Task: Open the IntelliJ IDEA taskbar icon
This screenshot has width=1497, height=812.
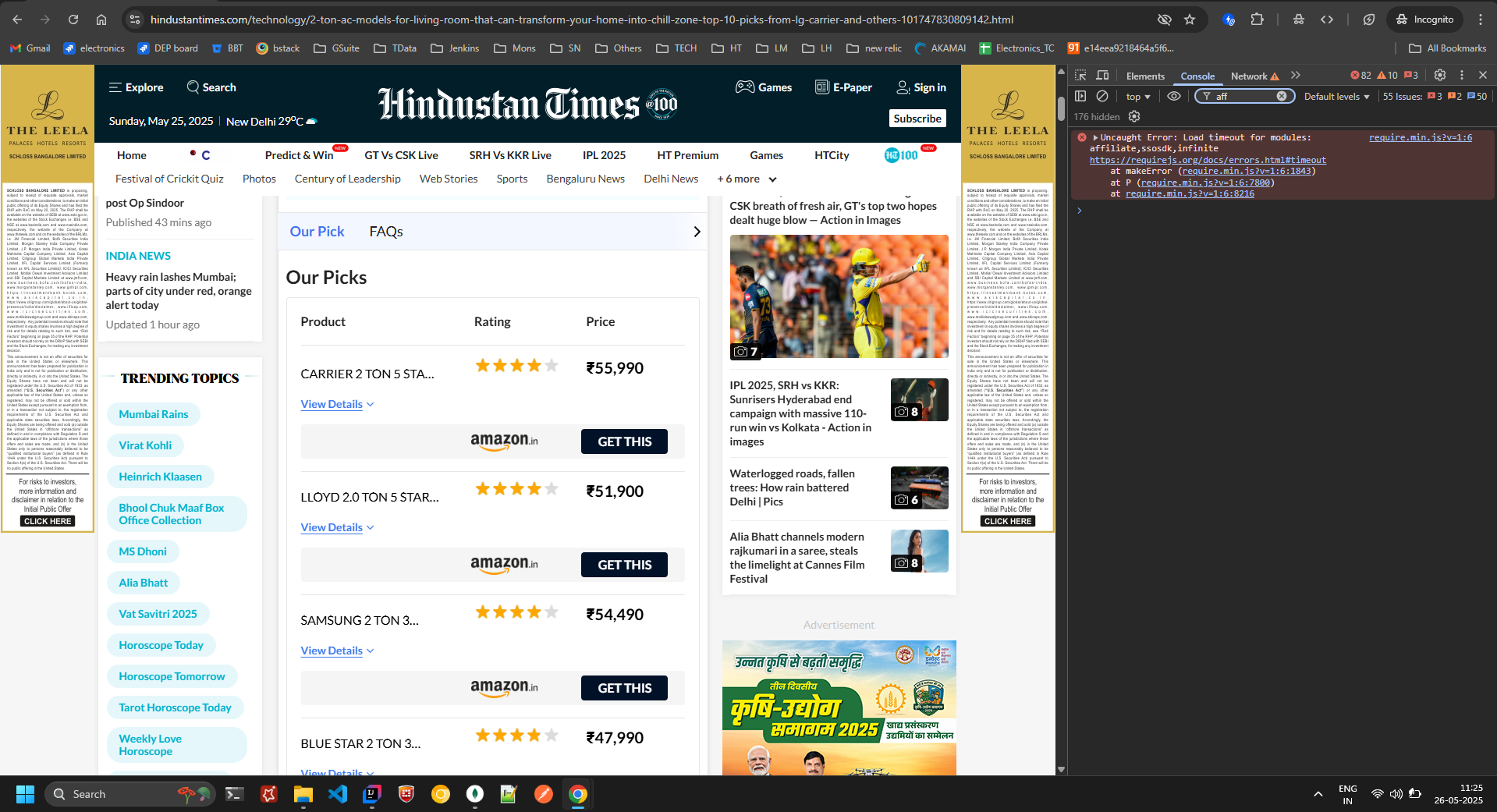Action: coord(372,794)
